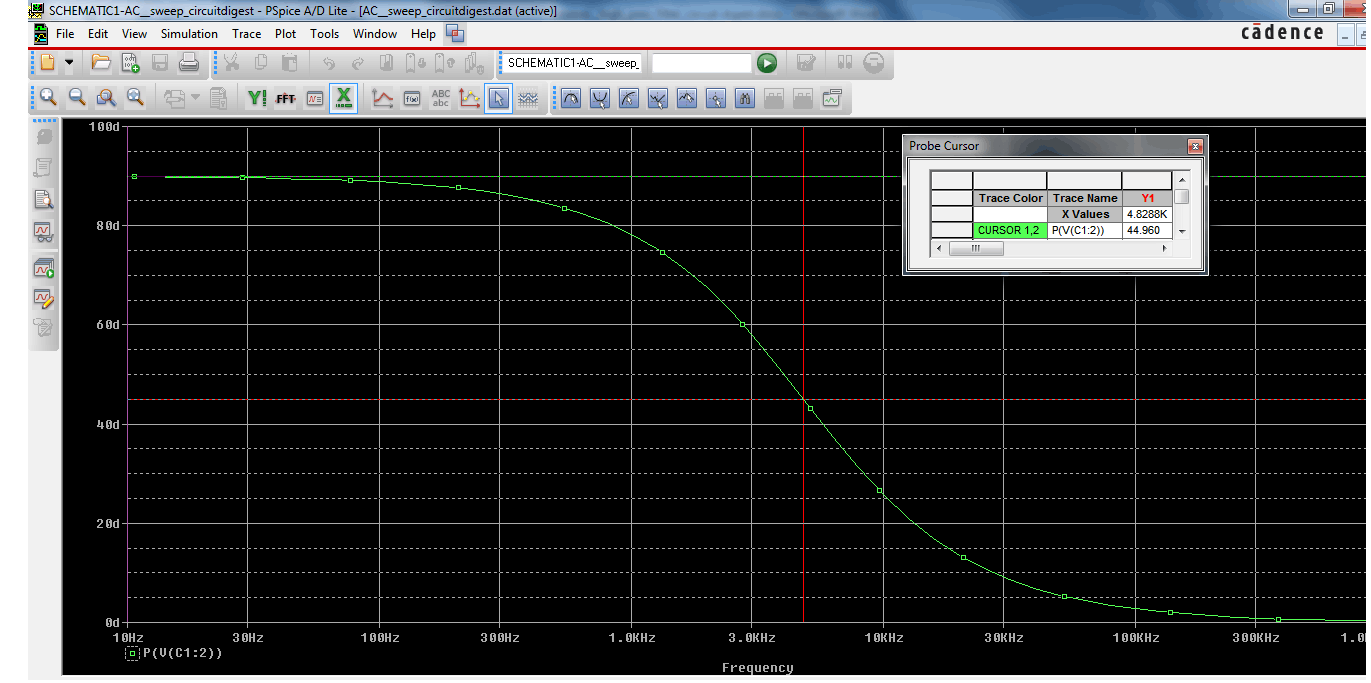Expand the New file dropdown arrow

[x=69, y=63]
